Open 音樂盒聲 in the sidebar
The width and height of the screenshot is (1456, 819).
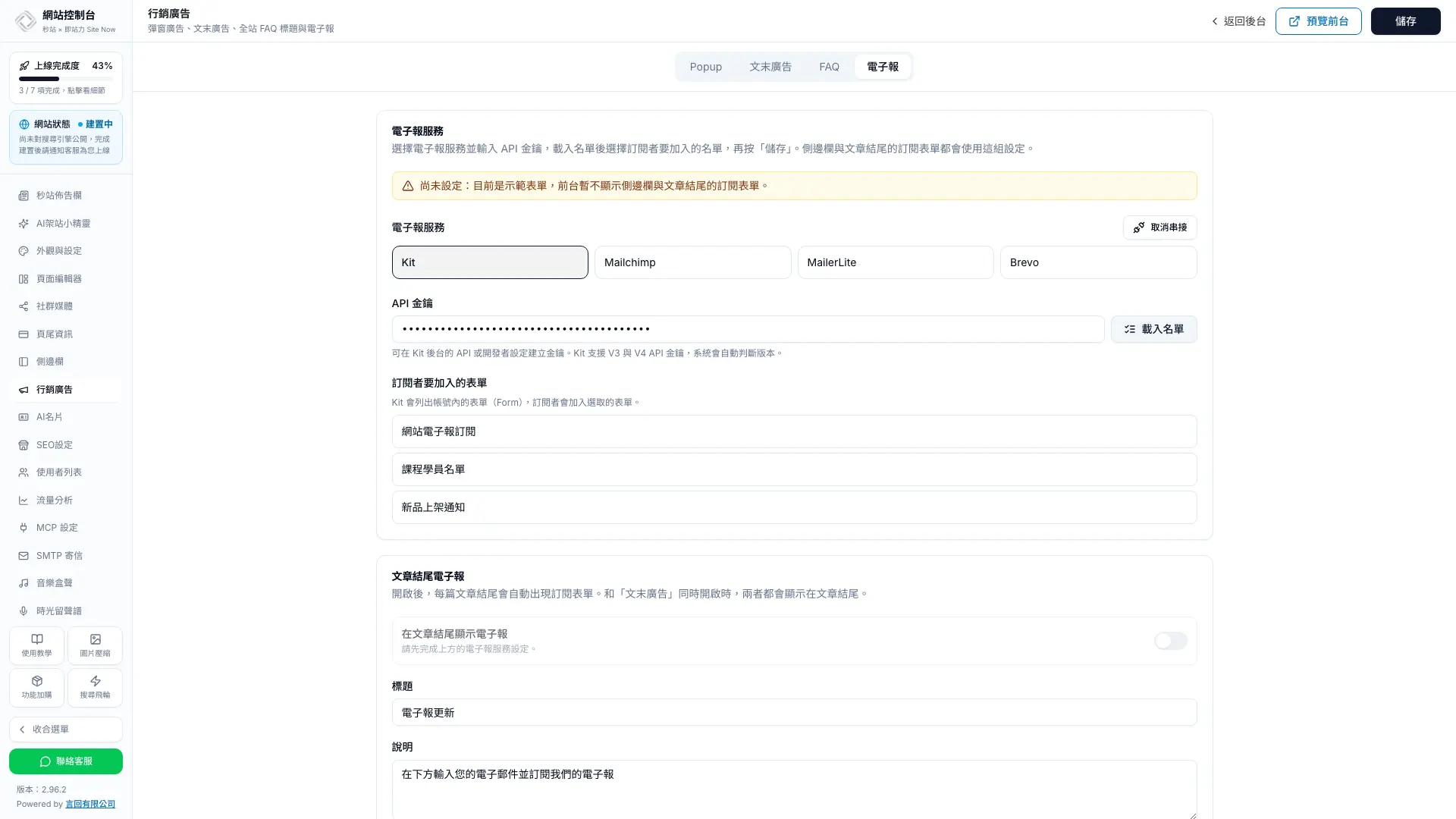pyautogui.click(x=66, y=583)
